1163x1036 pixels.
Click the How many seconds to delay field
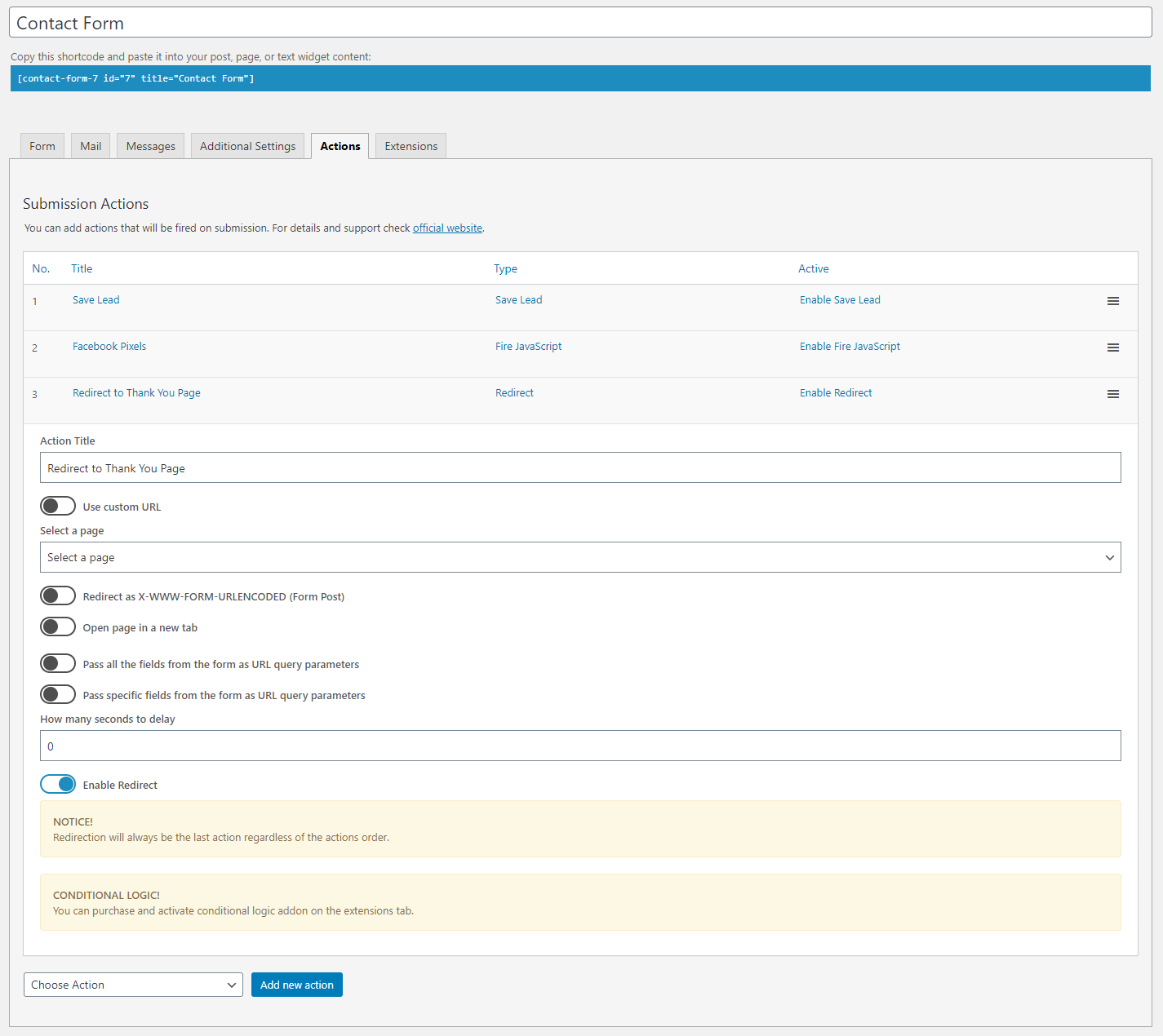pos(580,746)
